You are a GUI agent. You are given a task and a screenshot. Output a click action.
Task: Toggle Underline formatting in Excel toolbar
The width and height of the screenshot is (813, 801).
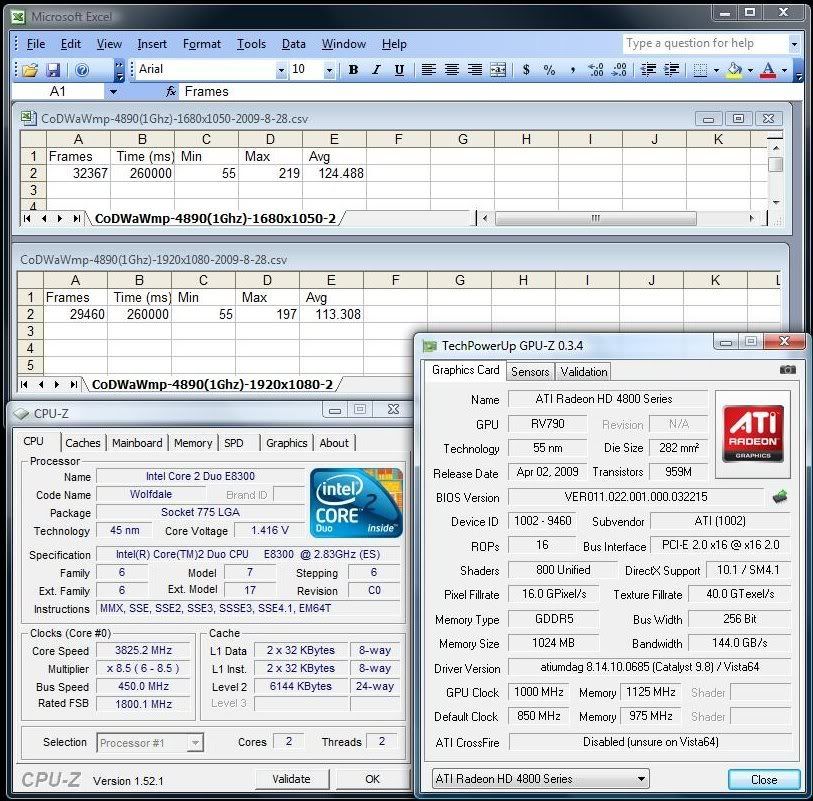tap(399, 69)
